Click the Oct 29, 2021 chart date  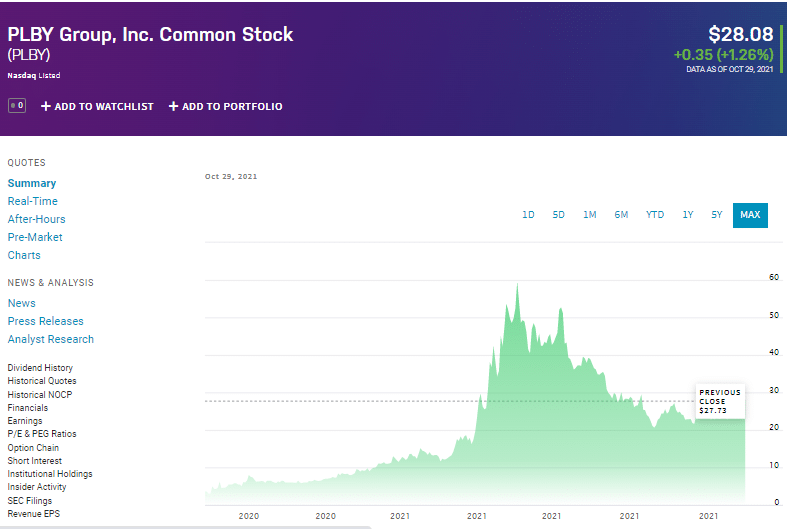point(231,177)
